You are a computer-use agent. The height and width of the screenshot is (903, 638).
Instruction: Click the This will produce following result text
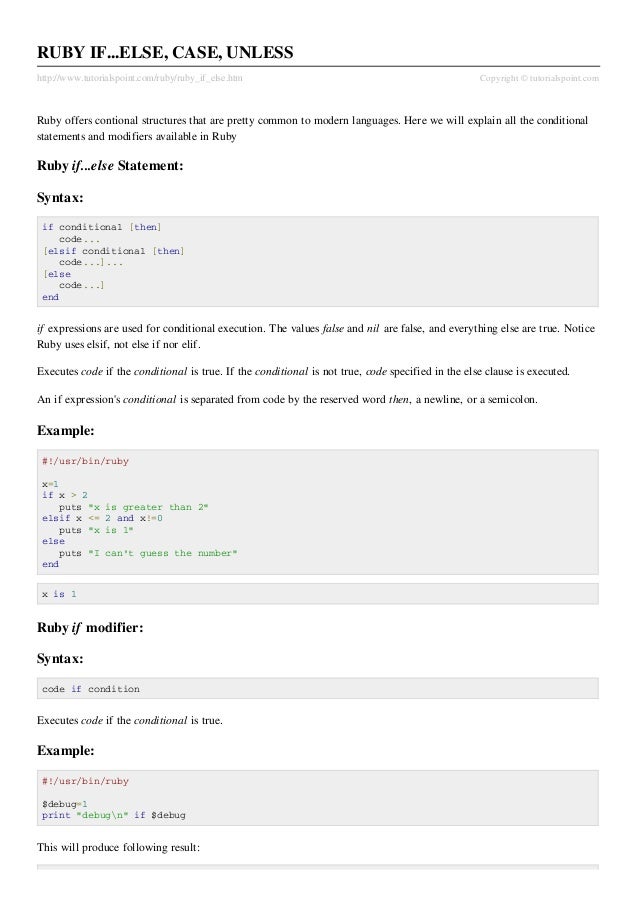click(x=119, y=847)
